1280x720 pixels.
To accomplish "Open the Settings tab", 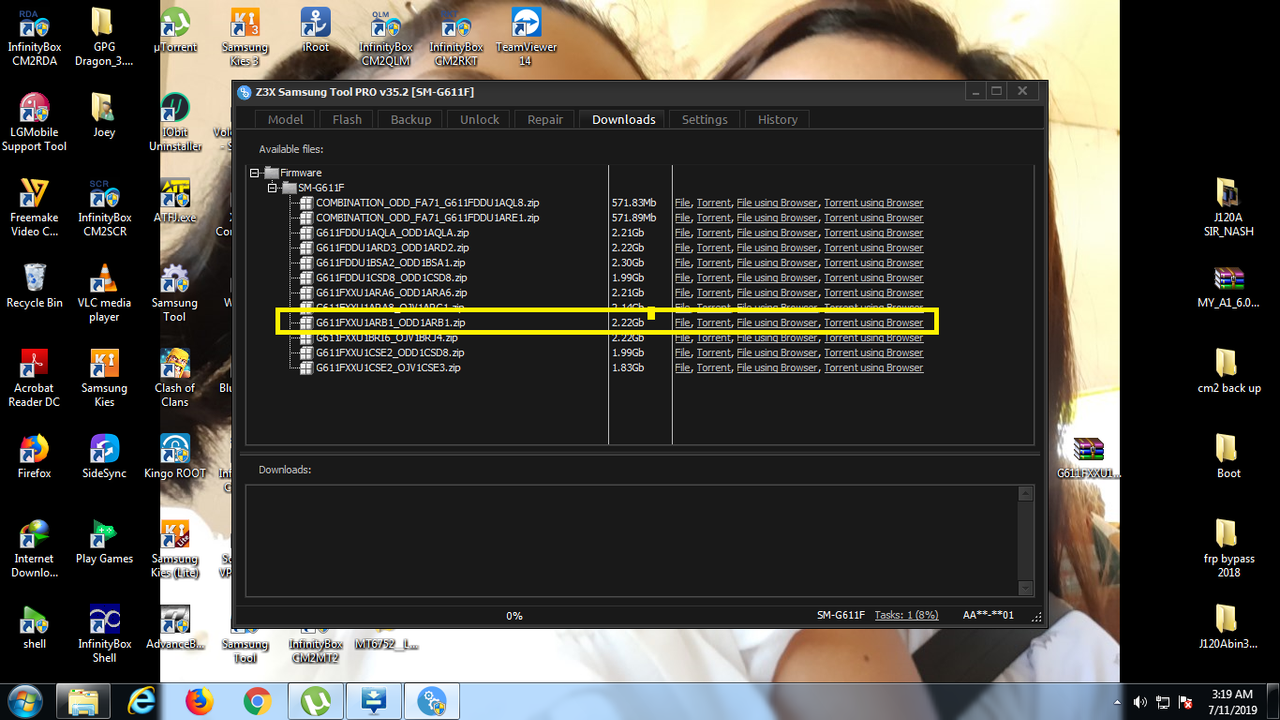I will 705,119.
